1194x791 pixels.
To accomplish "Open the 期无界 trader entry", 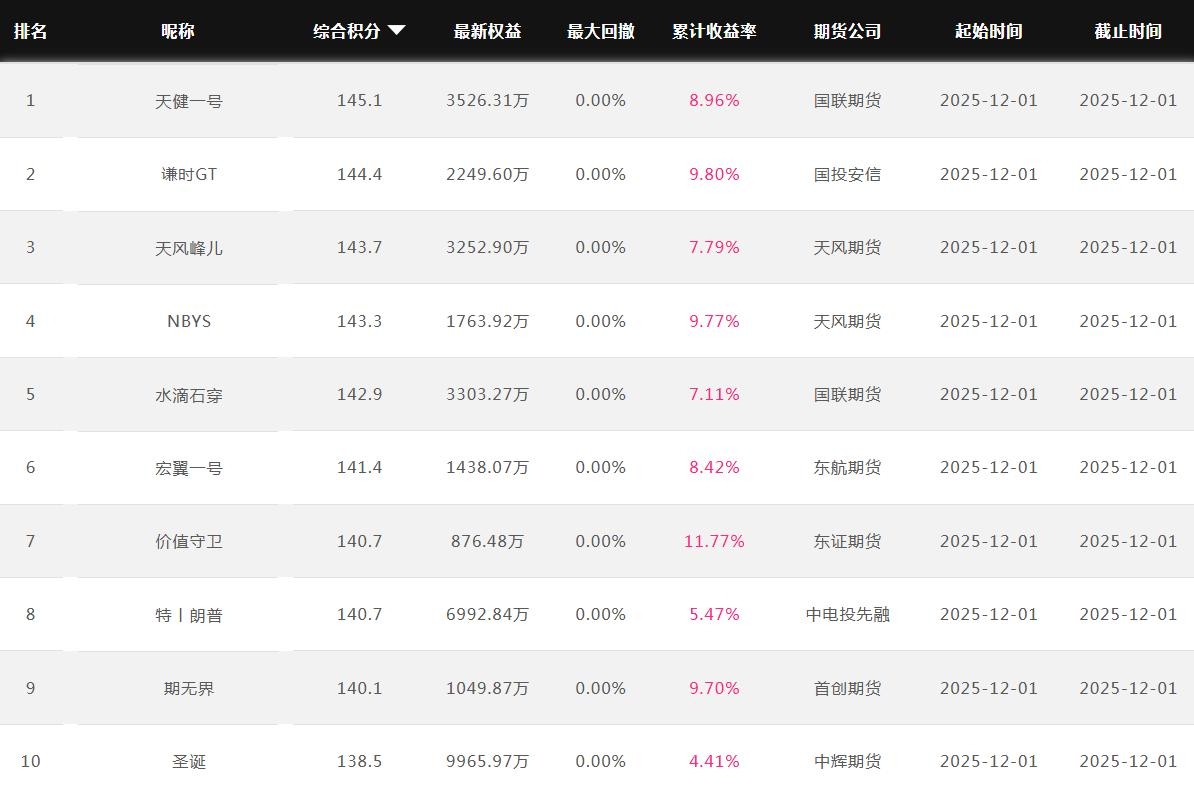I will (x=188, y=688).
